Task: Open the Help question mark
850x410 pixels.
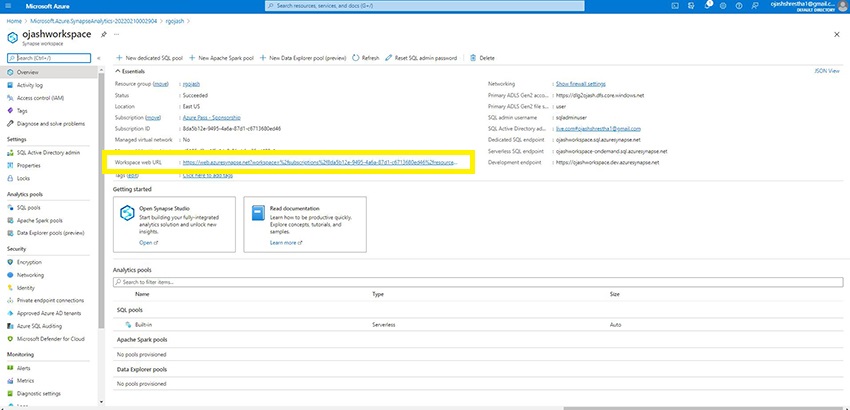Action: tap(738, 5)
